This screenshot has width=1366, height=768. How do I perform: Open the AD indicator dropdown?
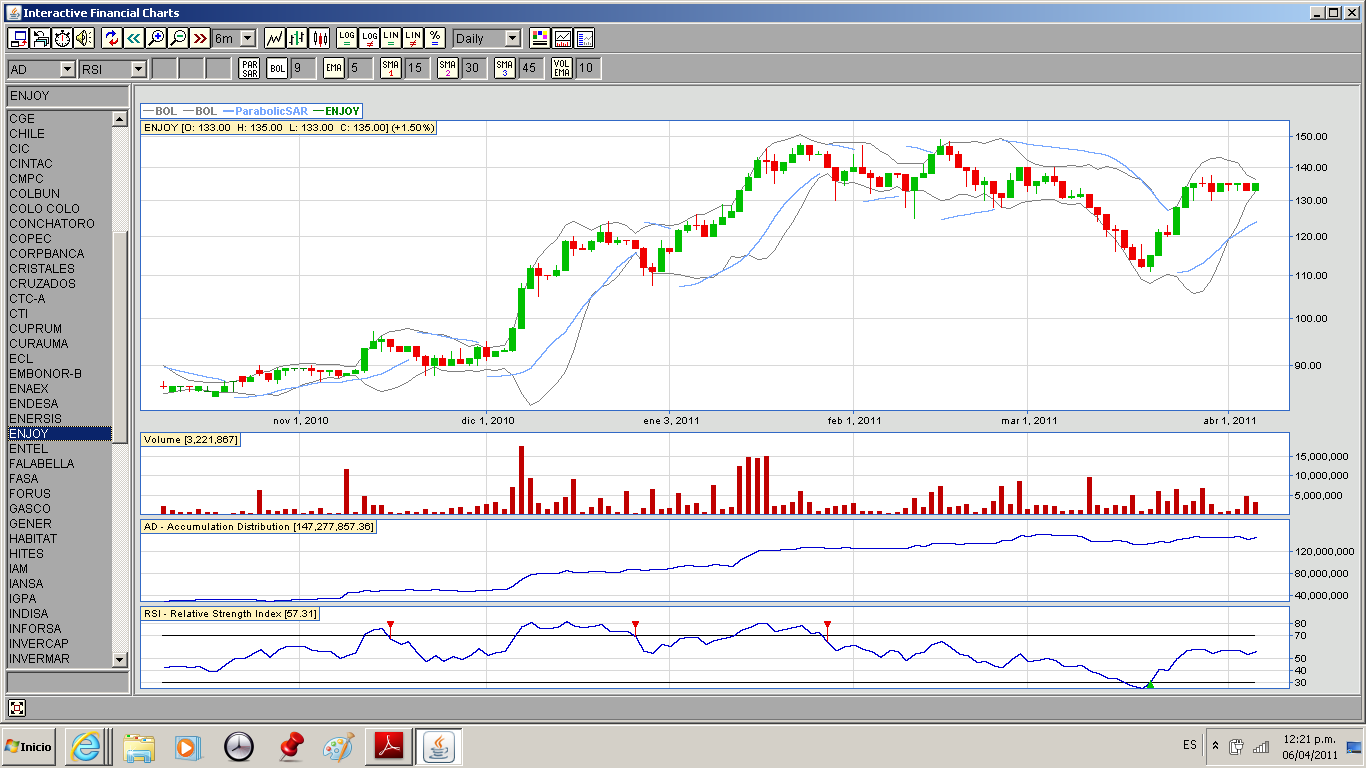41,68
